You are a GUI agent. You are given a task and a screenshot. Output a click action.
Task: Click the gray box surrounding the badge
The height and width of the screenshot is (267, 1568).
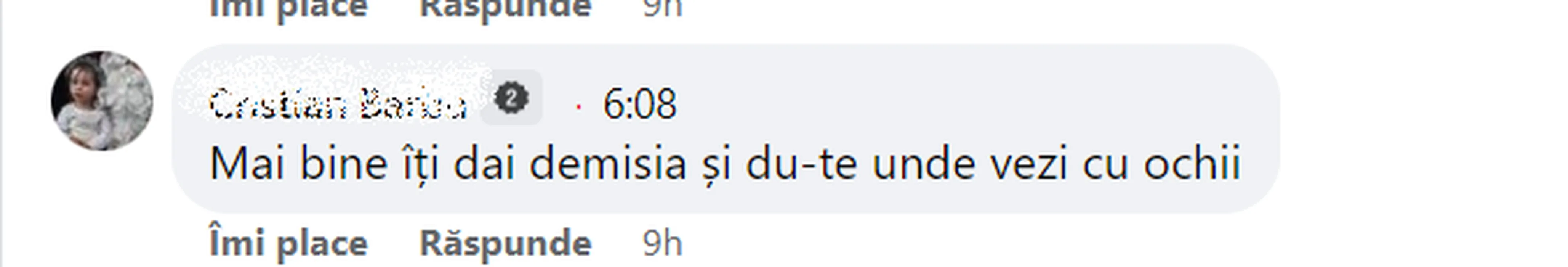[511, 98]
